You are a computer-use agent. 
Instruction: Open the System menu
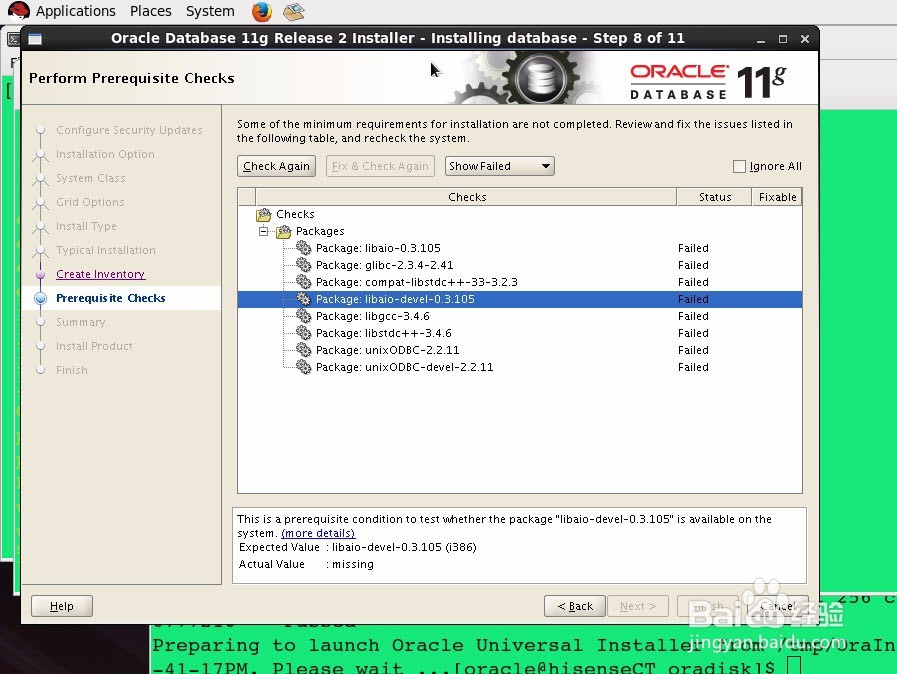(210, 11)
